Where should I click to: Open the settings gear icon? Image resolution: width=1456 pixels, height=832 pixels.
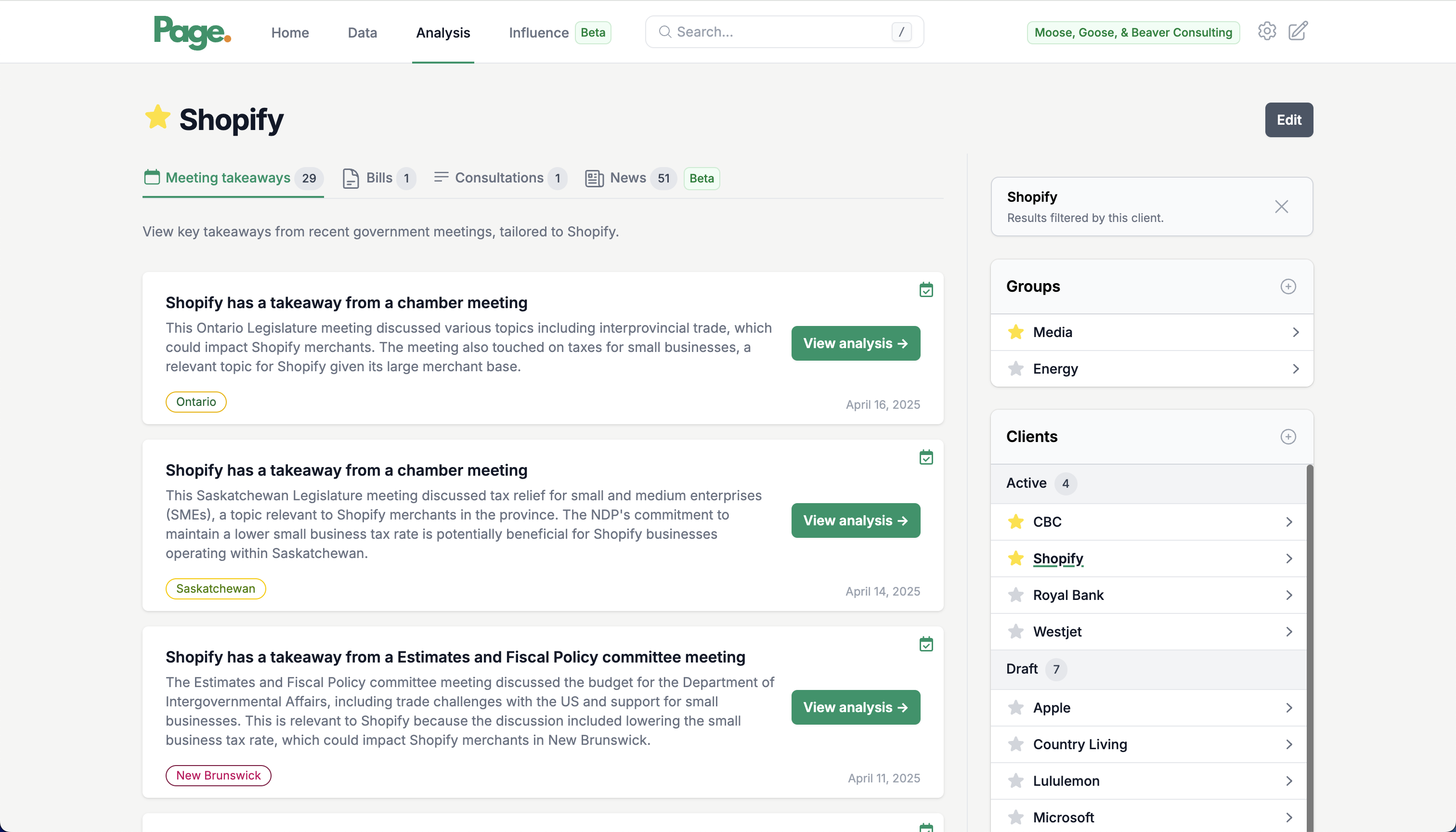1267,31
